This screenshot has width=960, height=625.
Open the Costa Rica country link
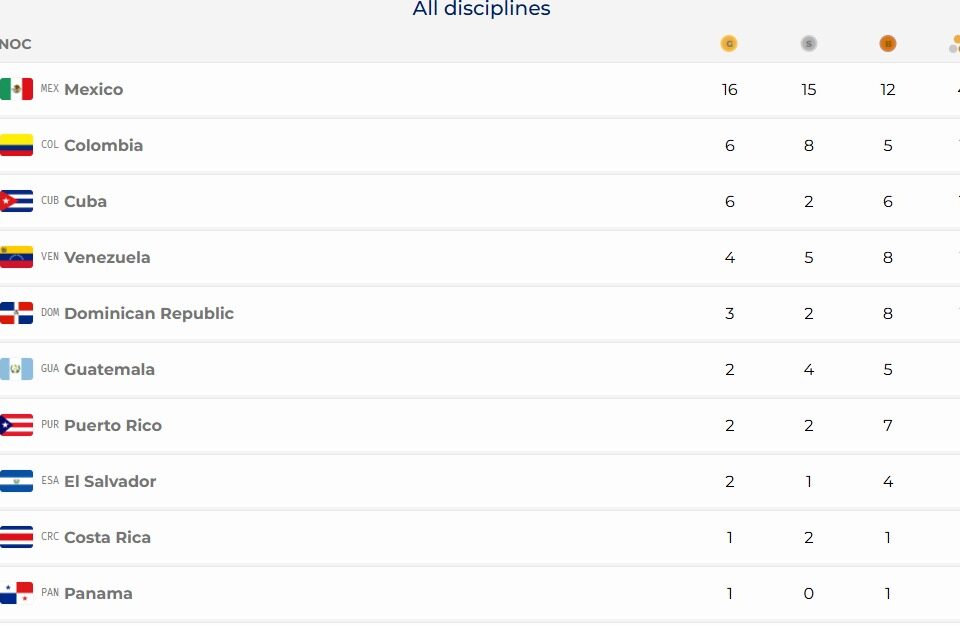[x=107, y=537]
